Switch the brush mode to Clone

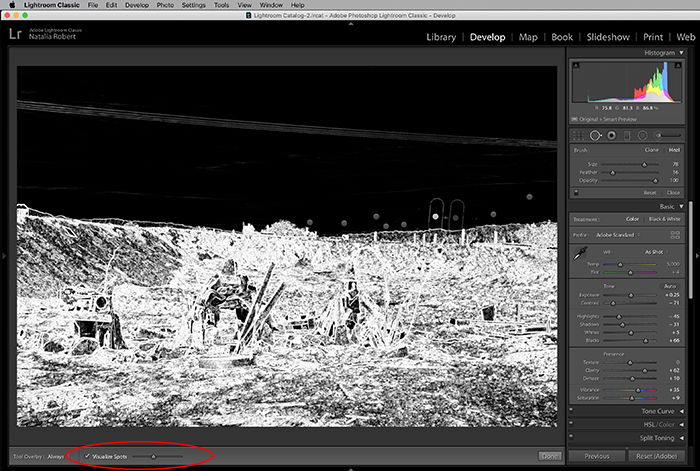point(651,150)
